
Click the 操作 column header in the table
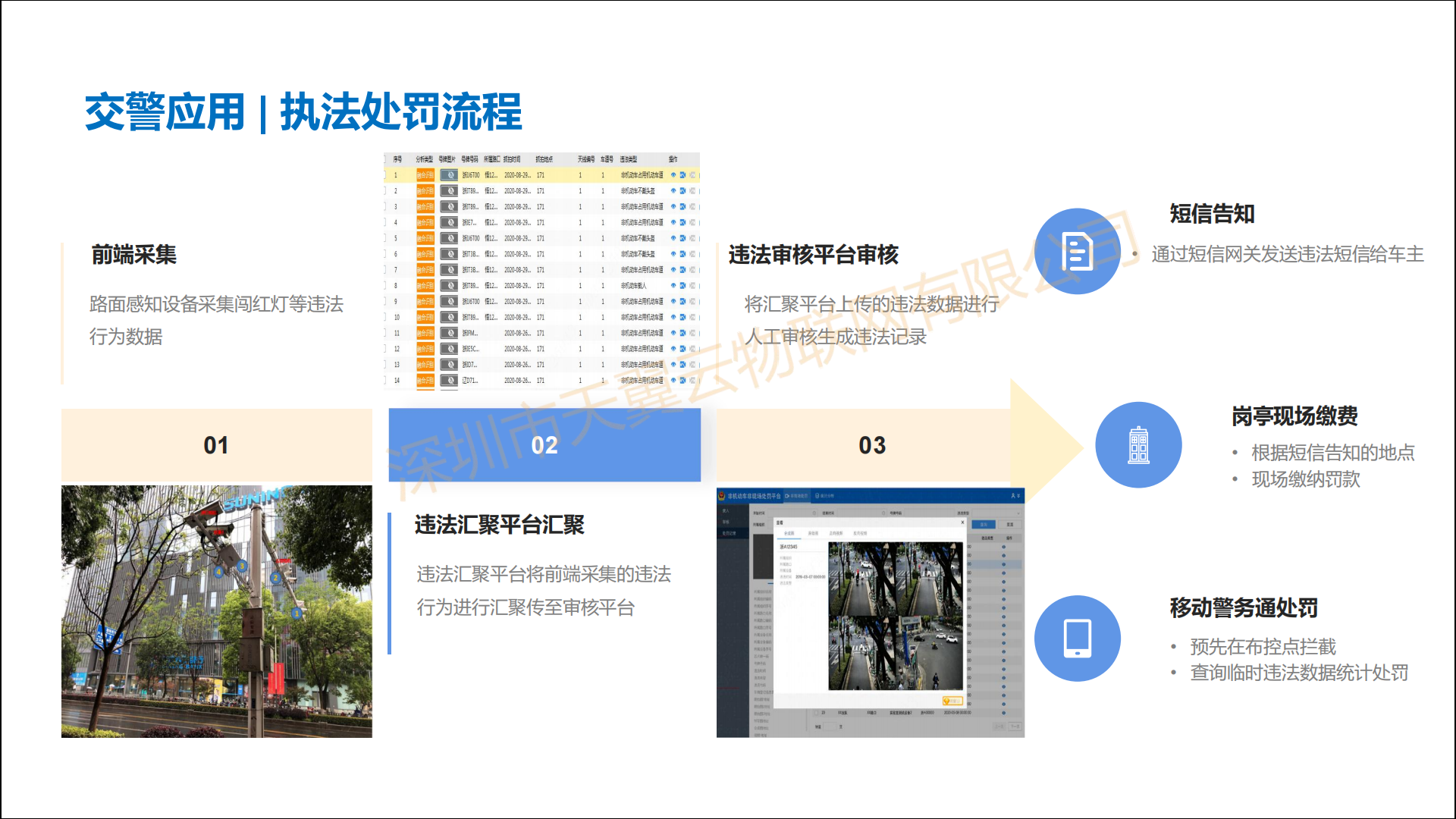[x=673, y=159]
